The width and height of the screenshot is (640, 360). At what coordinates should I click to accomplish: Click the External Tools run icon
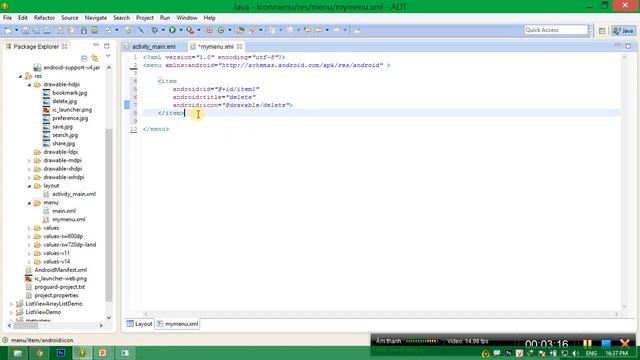click(190, 30)
